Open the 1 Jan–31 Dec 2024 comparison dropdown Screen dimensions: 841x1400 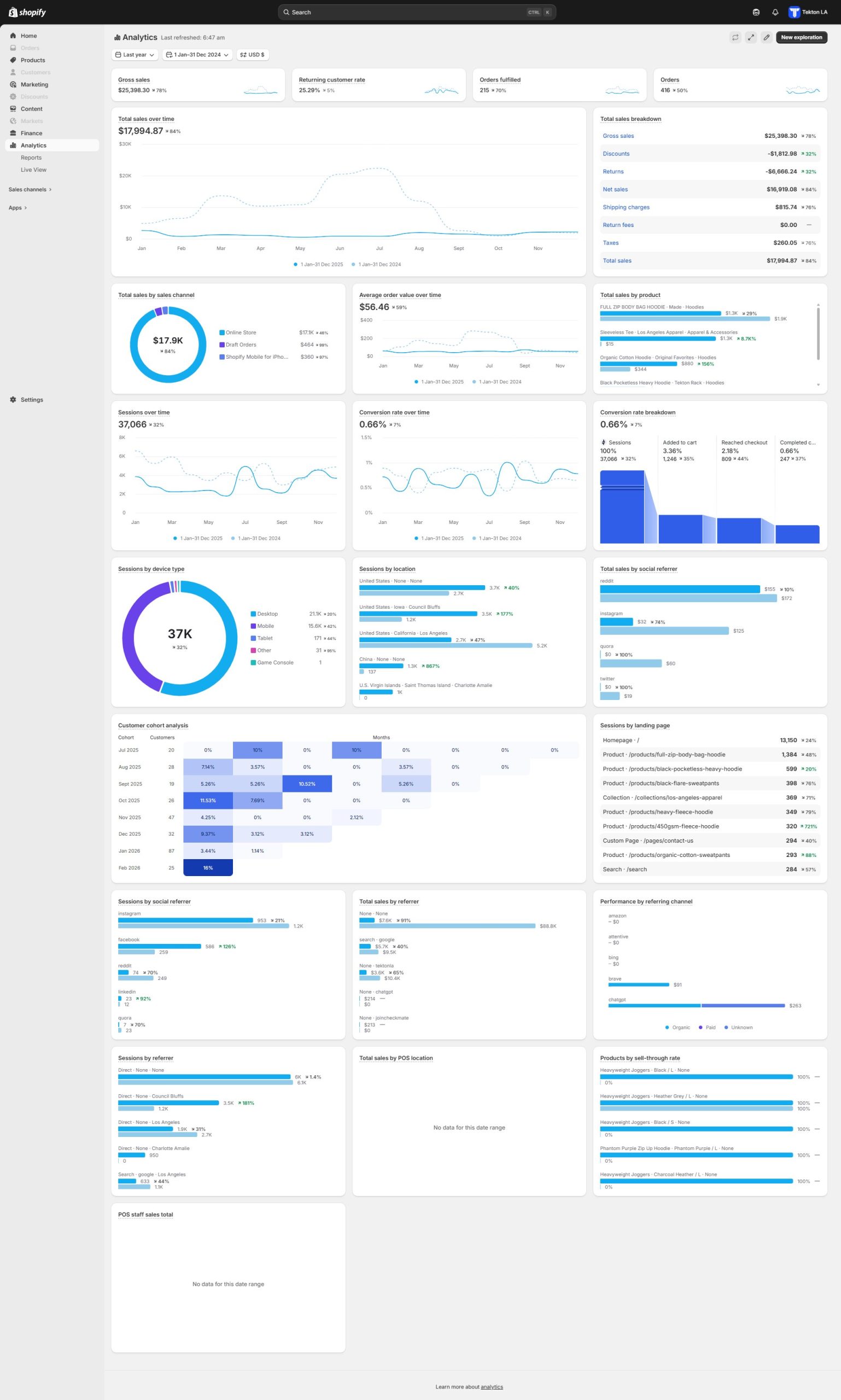[197, 55]
